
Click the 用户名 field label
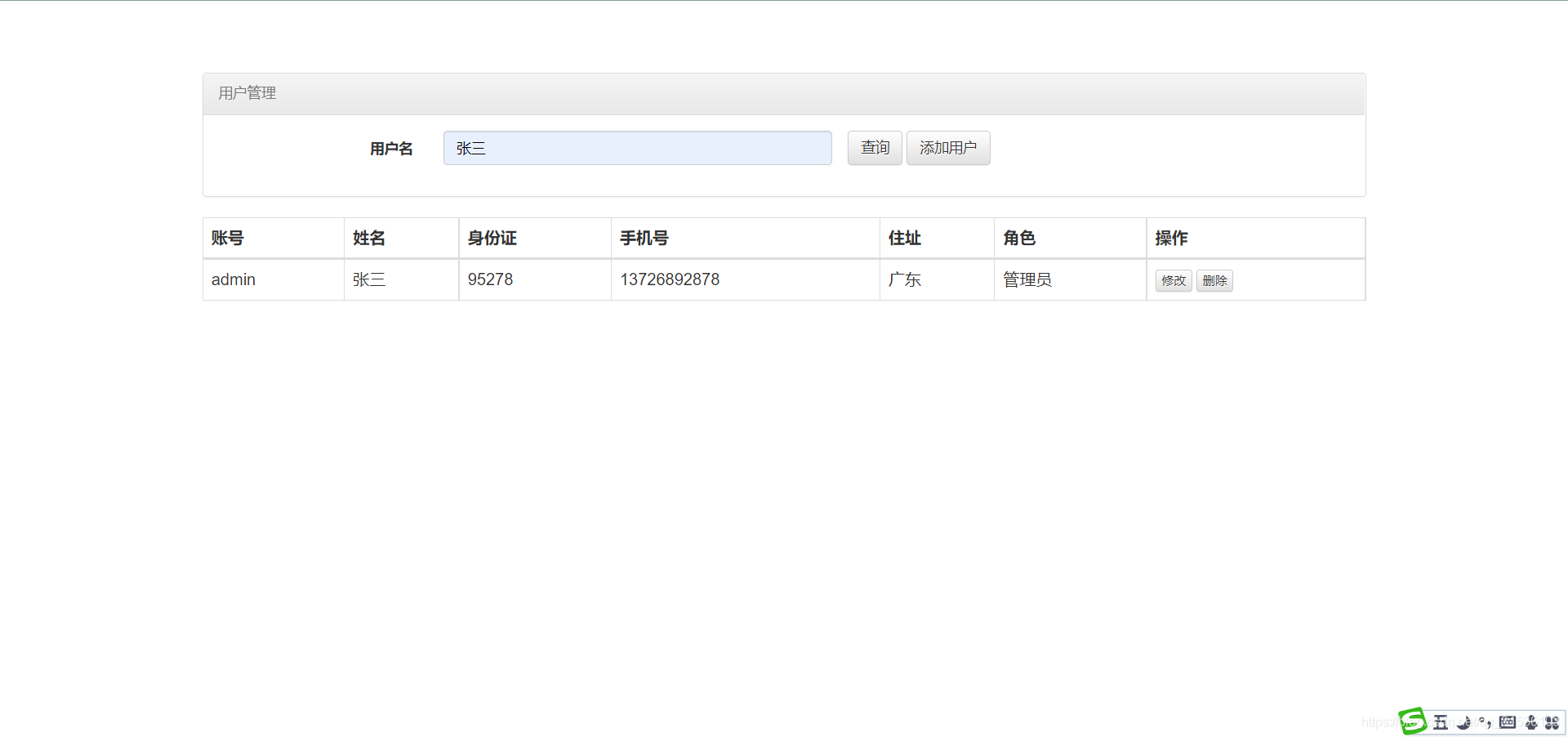coord(391,149)
